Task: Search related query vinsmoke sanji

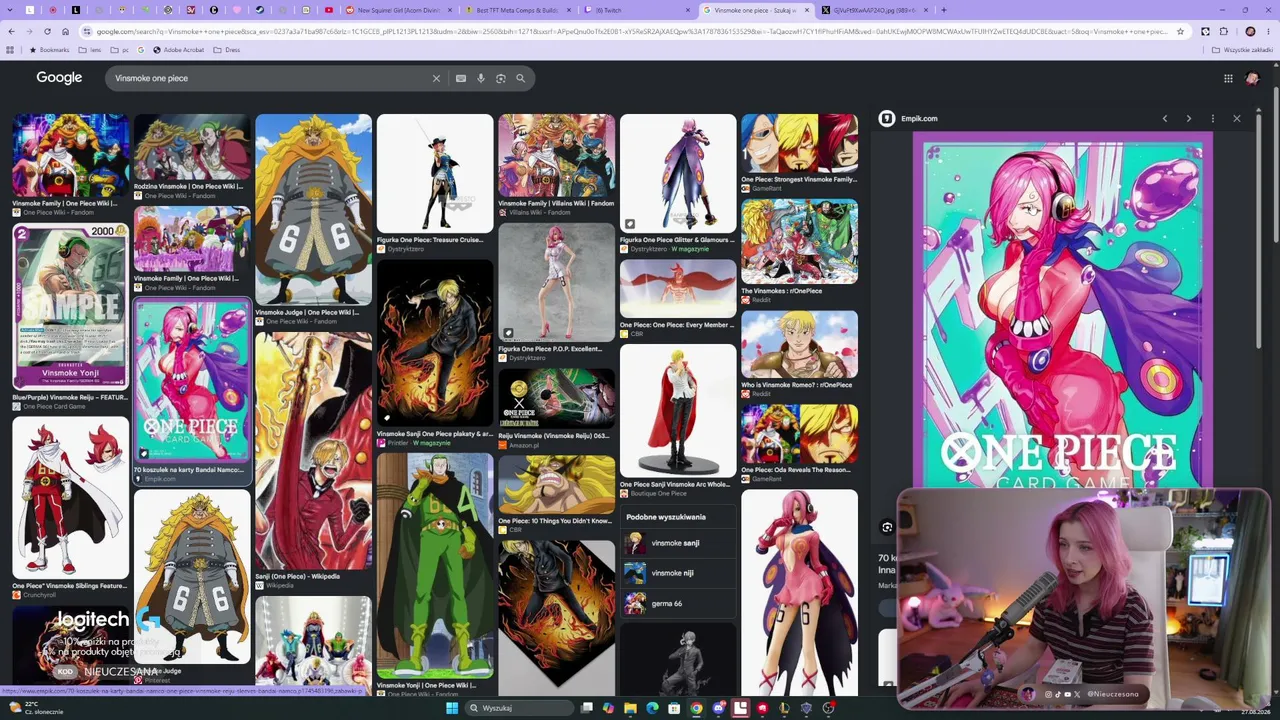Action: coord(676,543)
